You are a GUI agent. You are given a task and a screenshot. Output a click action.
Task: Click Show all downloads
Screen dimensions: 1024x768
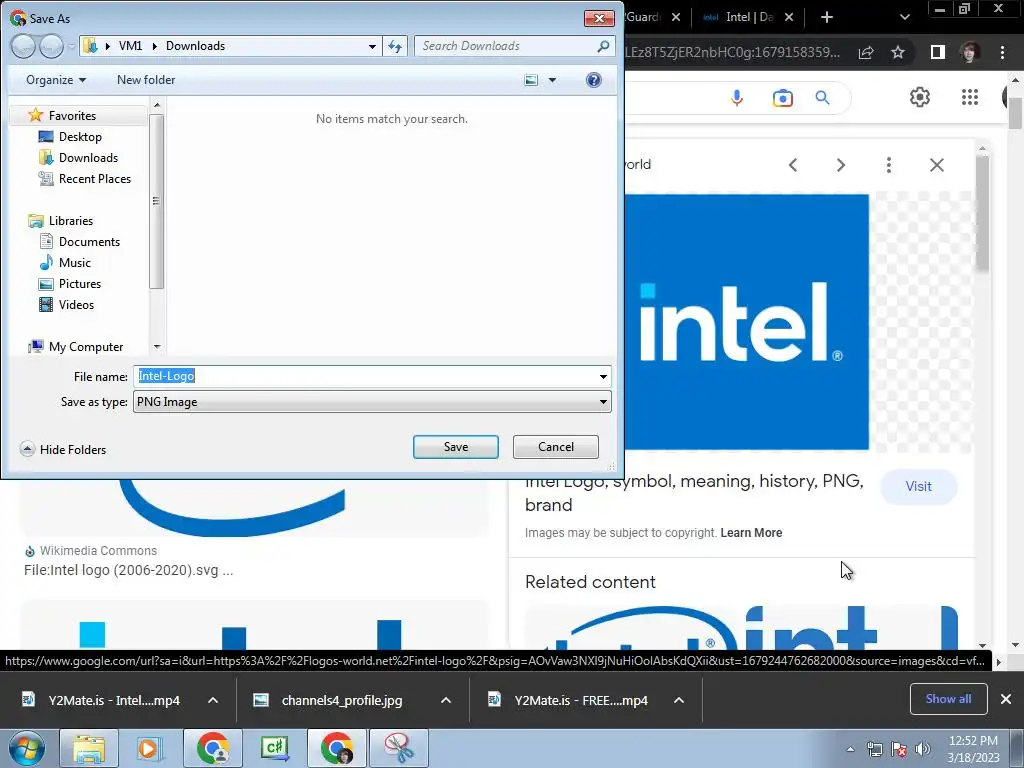948,699
